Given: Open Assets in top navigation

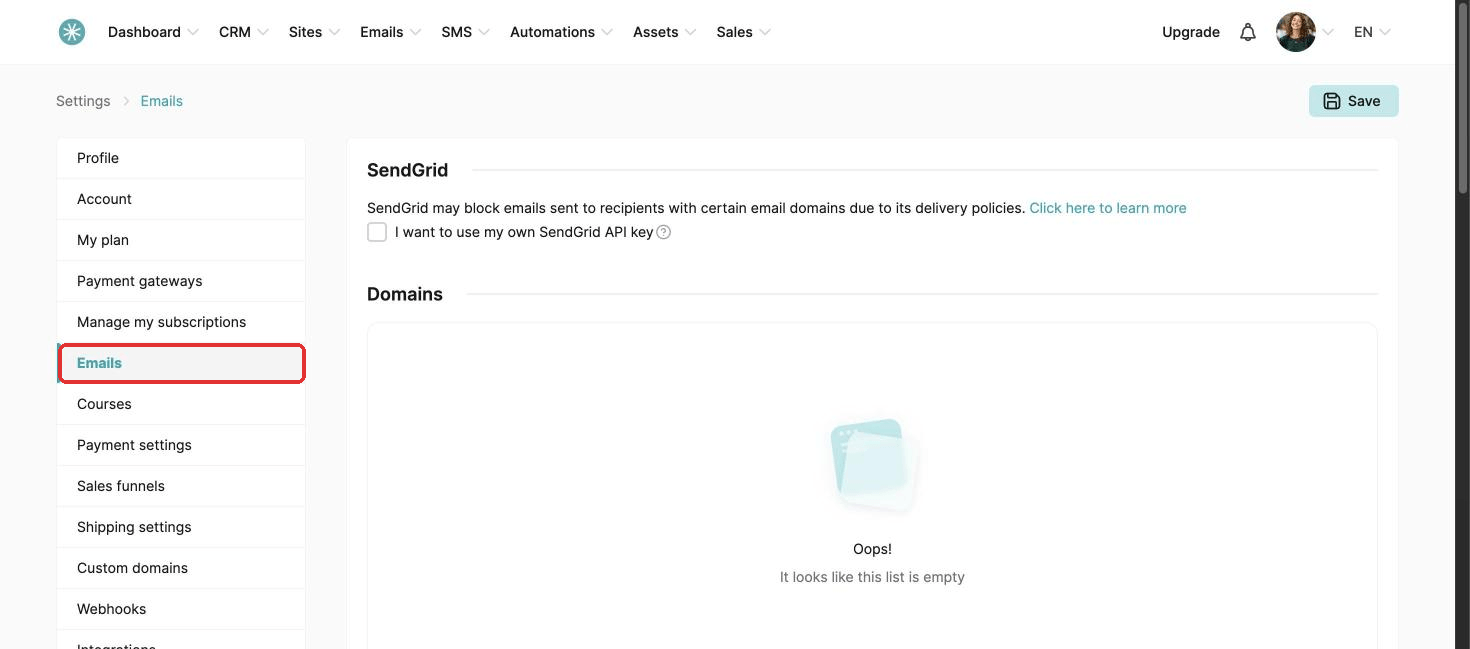Looking at the screenshot, I should 655,32.
